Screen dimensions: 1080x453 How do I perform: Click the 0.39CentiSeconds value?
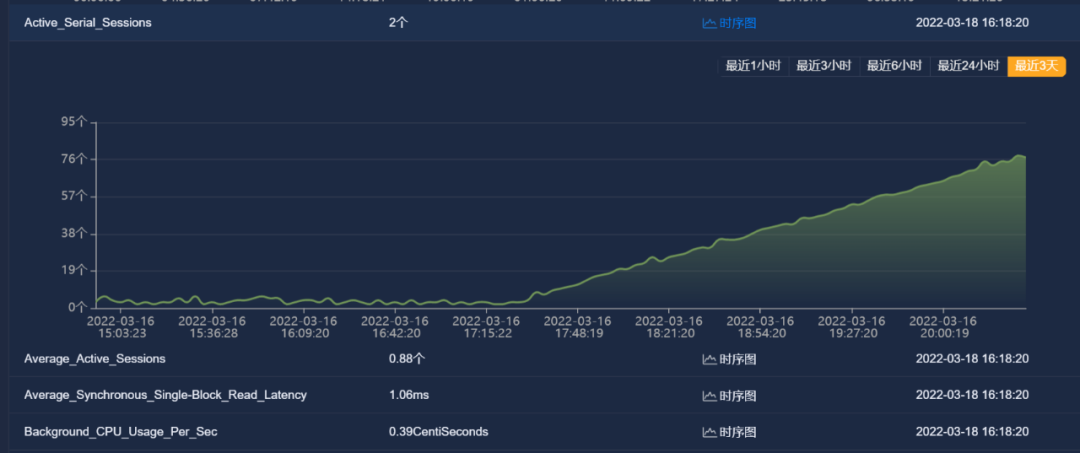point(438,432)
